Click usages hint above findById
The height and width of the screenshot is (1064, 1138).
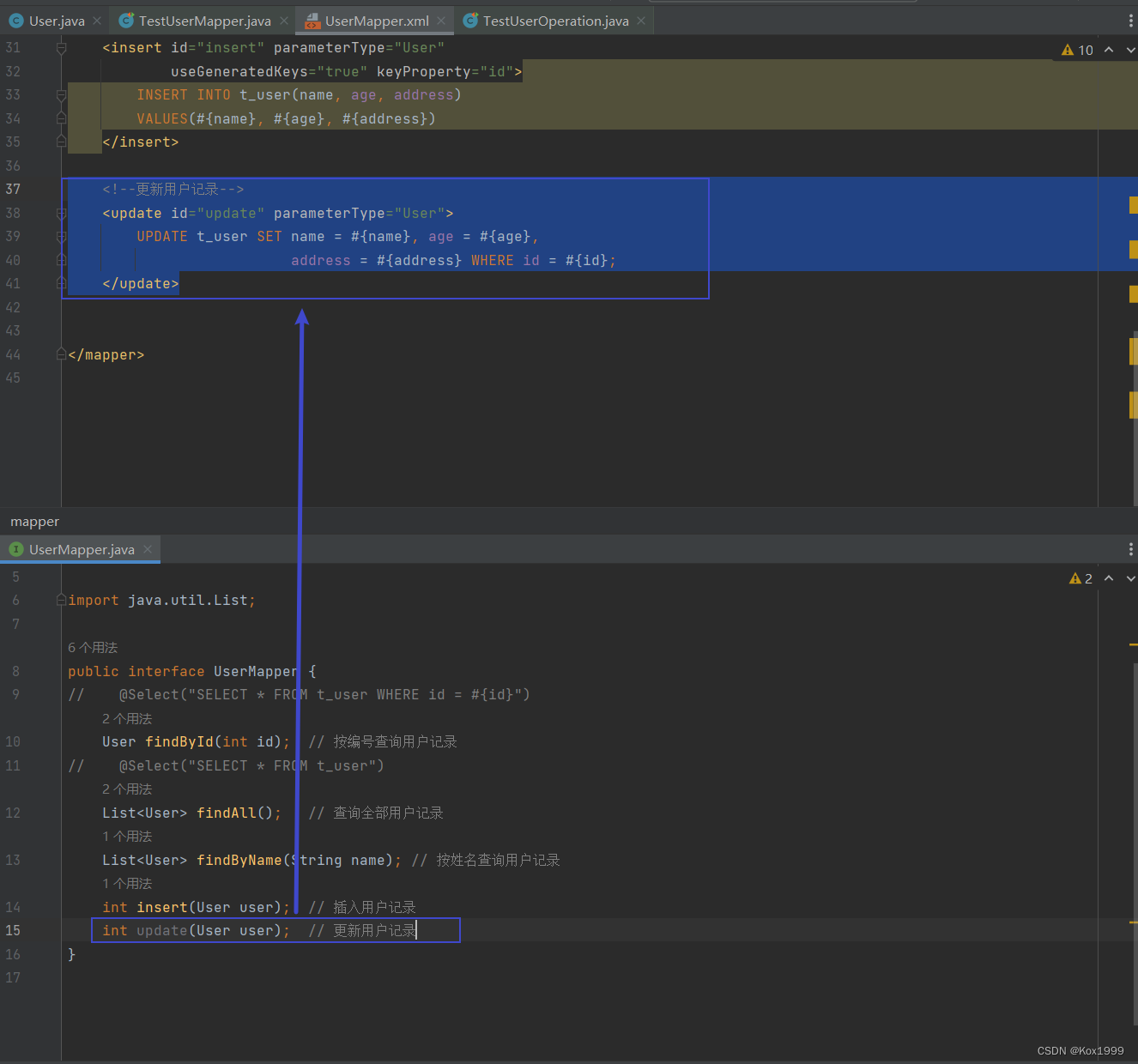point(127,718)
